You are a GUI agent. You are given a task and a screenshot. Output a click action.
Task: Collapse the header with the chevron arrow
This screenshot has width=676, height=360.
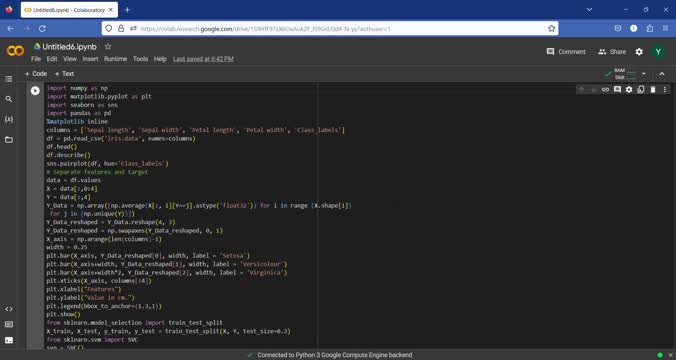[662, 74]
